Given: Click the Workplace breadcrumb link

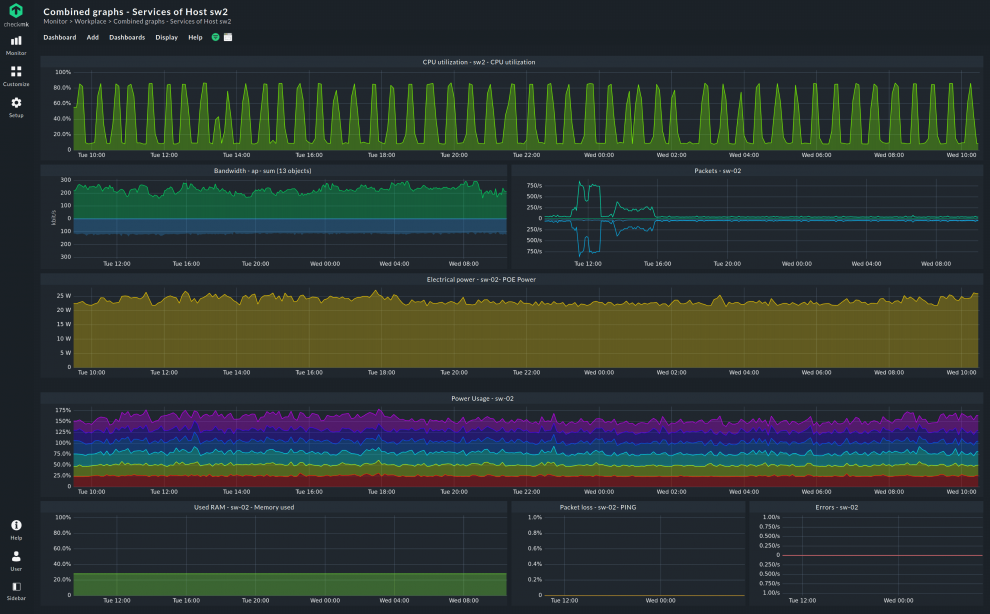Looking at the screenshot, I should tap(90, 21).
